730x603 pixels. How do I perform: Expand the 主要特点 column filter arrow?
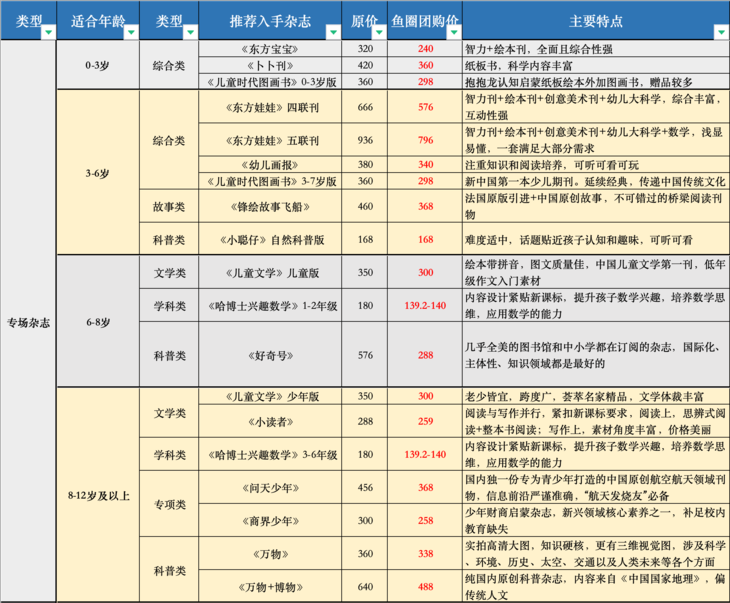[x=720, y=32]
